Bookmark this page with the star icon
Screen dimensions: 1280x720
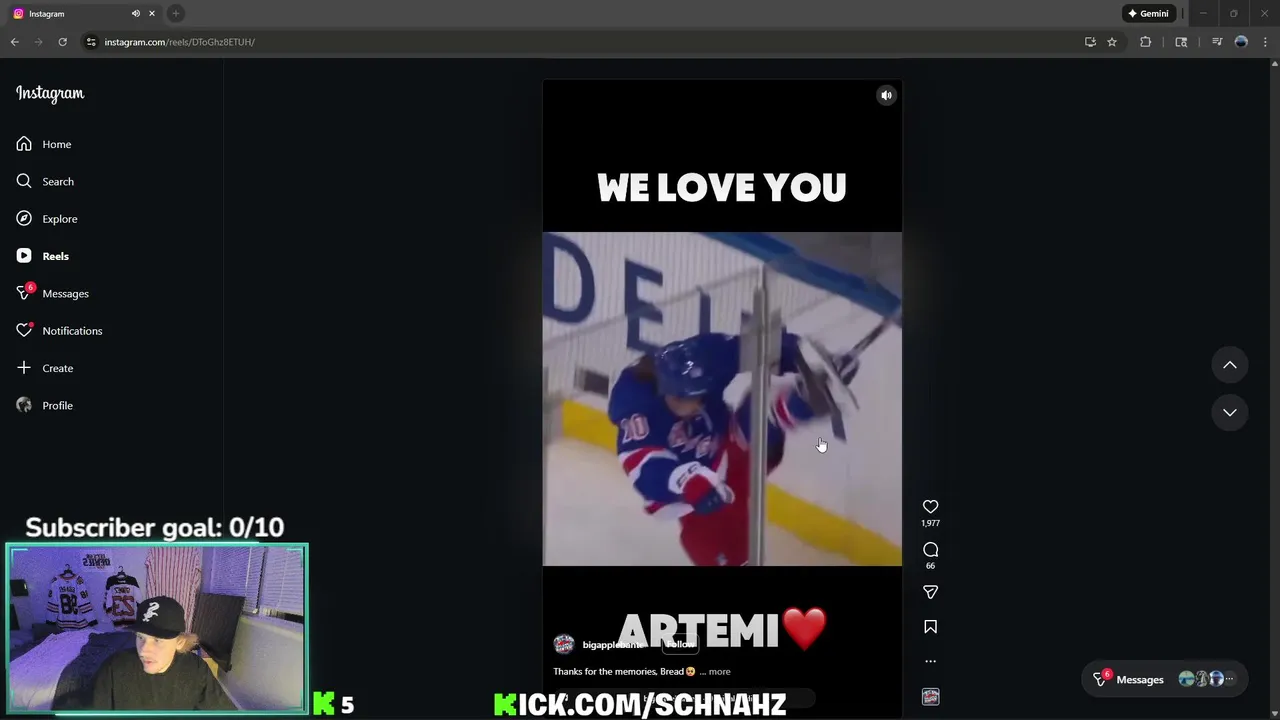click(x=1112, y=42)
